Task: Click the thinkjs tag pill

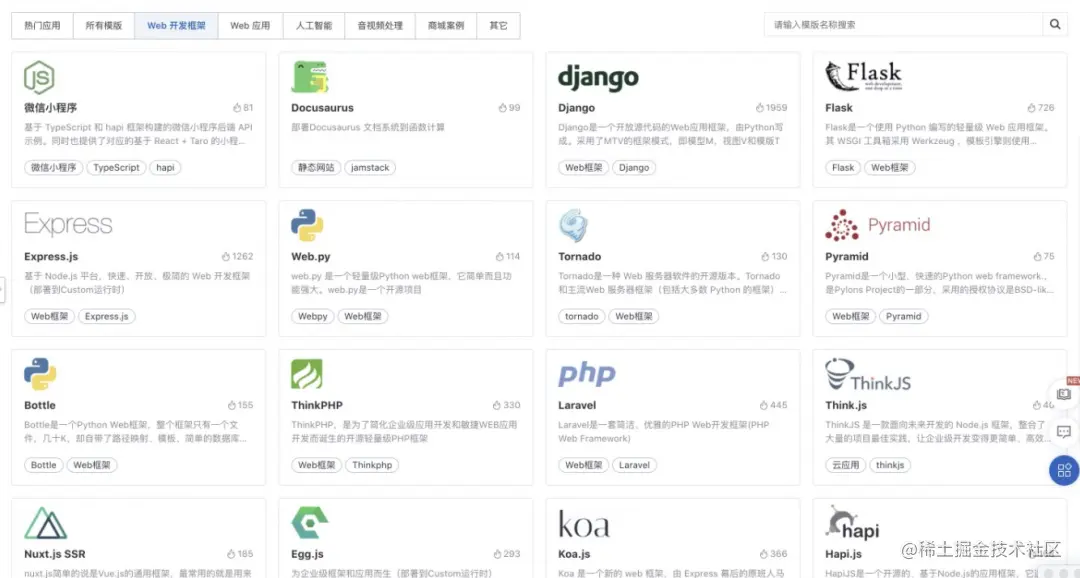Action: (x=890, y=465)
